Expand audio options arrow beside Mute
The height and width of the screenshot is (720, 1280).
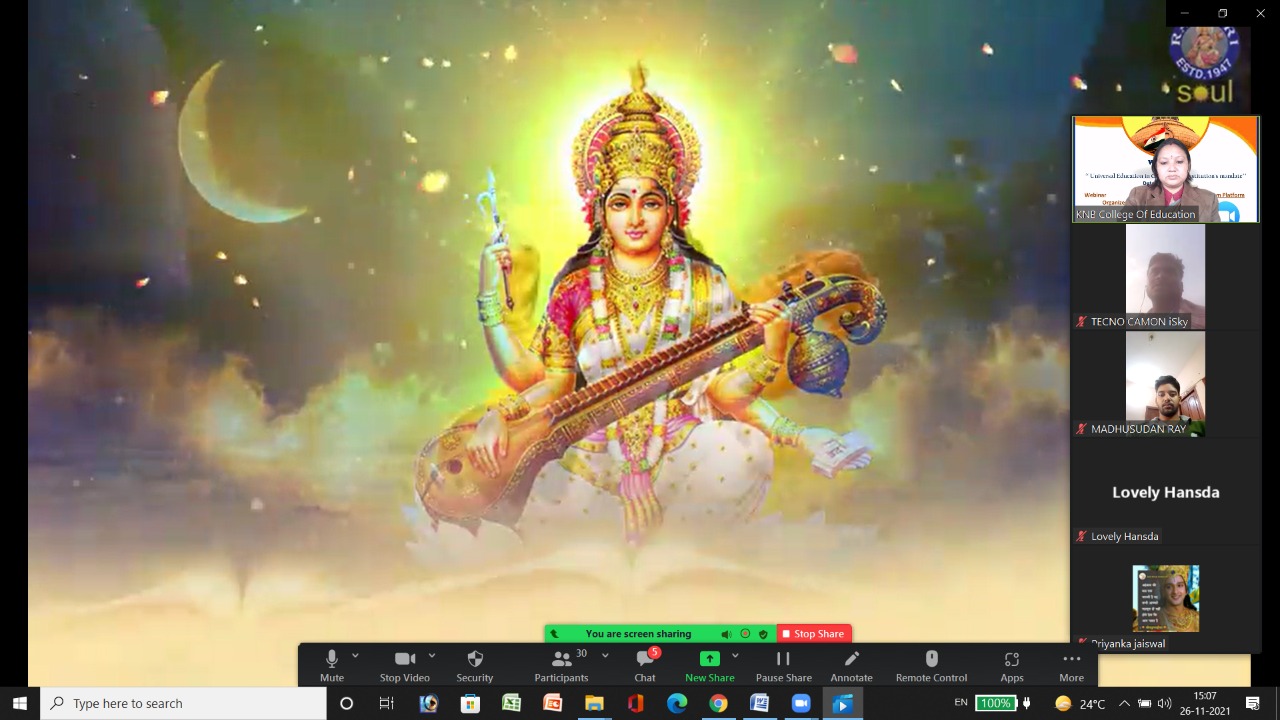tap(355, 656)
